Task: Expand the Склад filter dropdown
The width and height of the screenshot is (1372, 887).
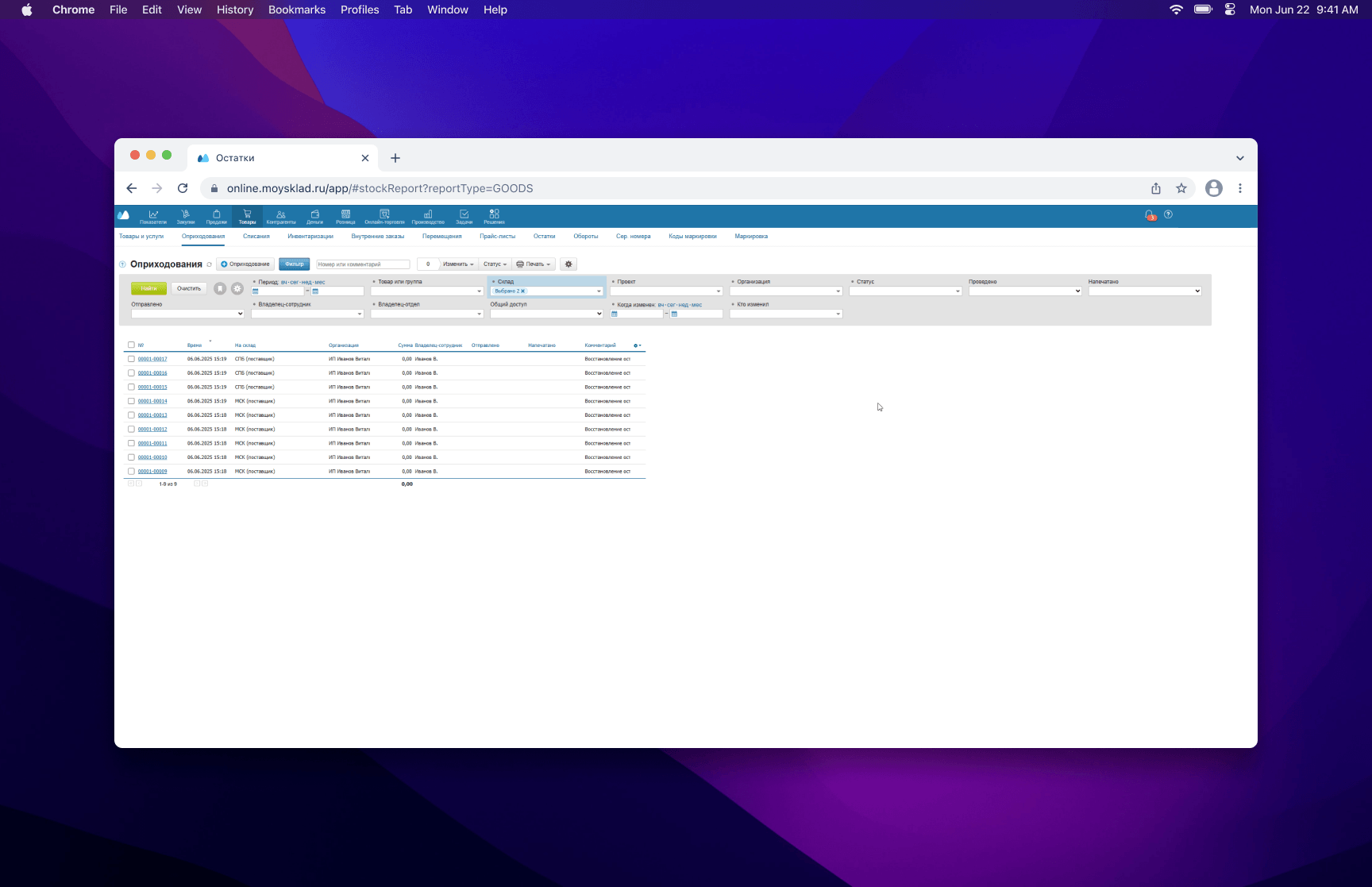Action: 599,291
